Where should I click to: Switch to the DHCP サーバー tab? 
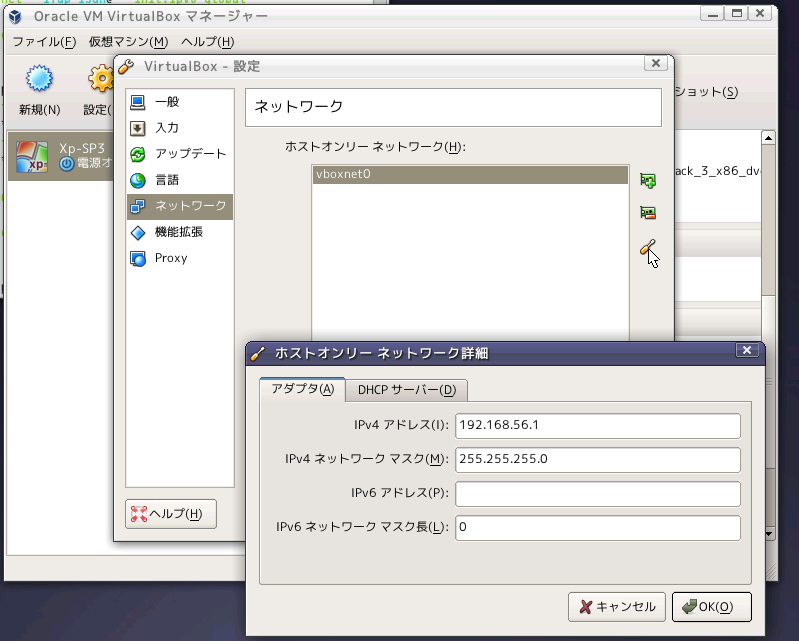point(406,390)
